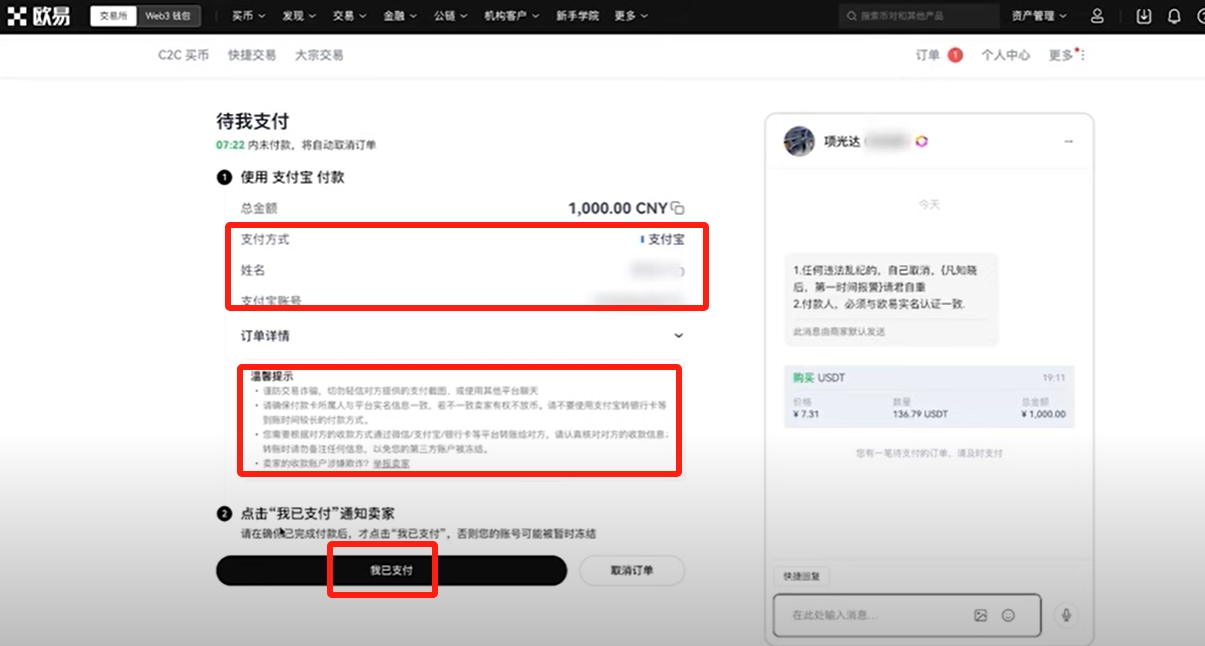Click the 支付宝 payment method value
Image resolution: width=1205 pixels, height=646 pixels.
[666, 240]
